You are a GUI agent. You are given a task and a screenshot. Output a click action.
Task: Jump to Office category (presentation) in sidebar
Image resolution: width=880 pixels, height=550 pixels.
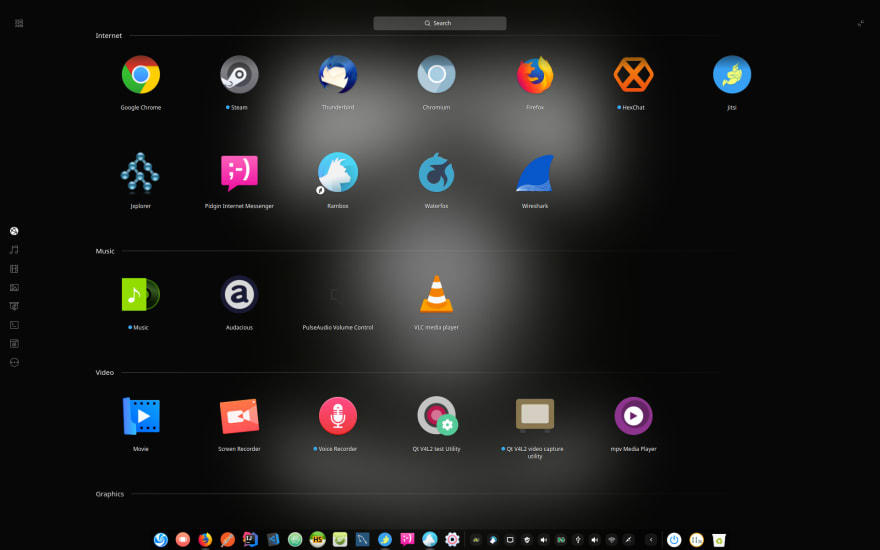14,306
